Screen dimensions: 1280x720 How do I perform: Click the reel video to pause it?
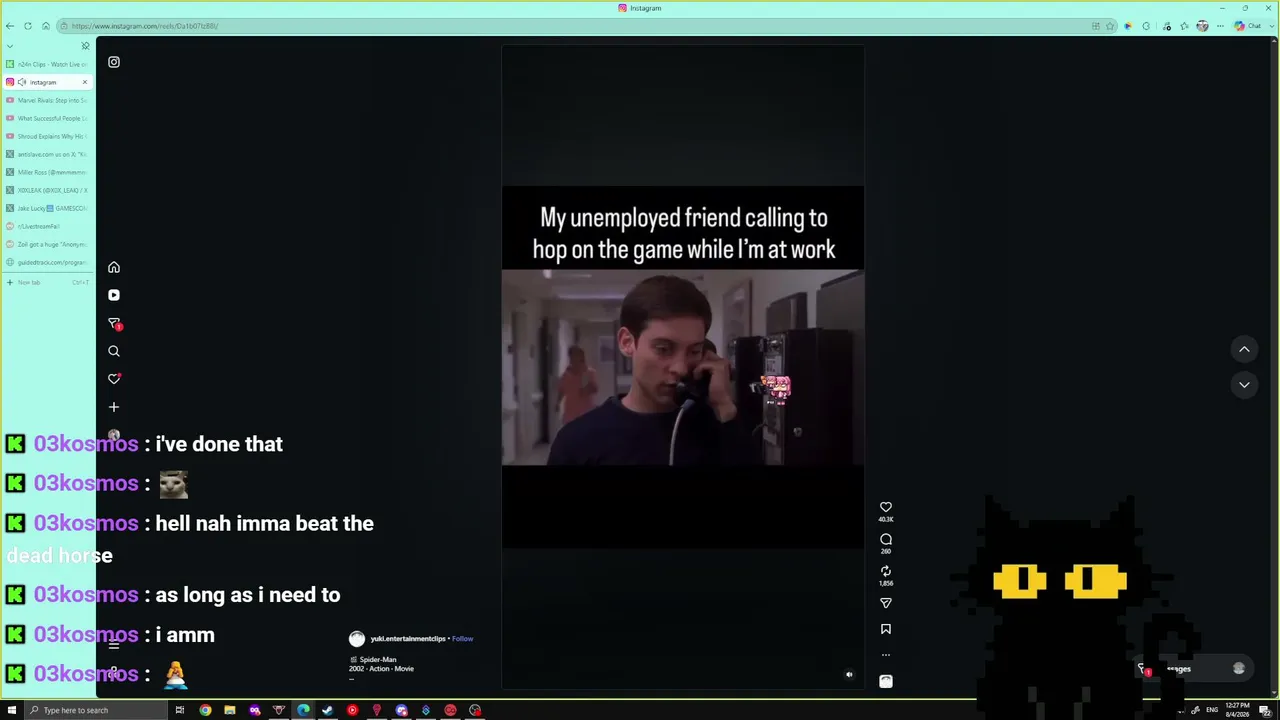(683, 367)
